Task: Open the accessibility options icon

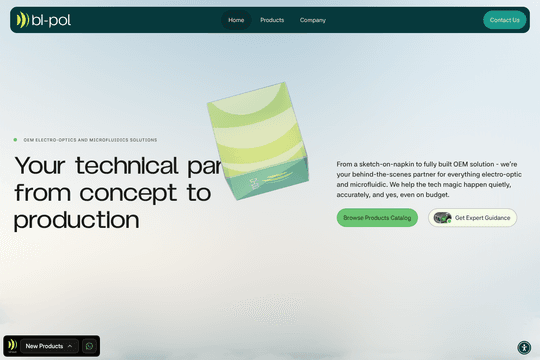Action: pos(524,347)
